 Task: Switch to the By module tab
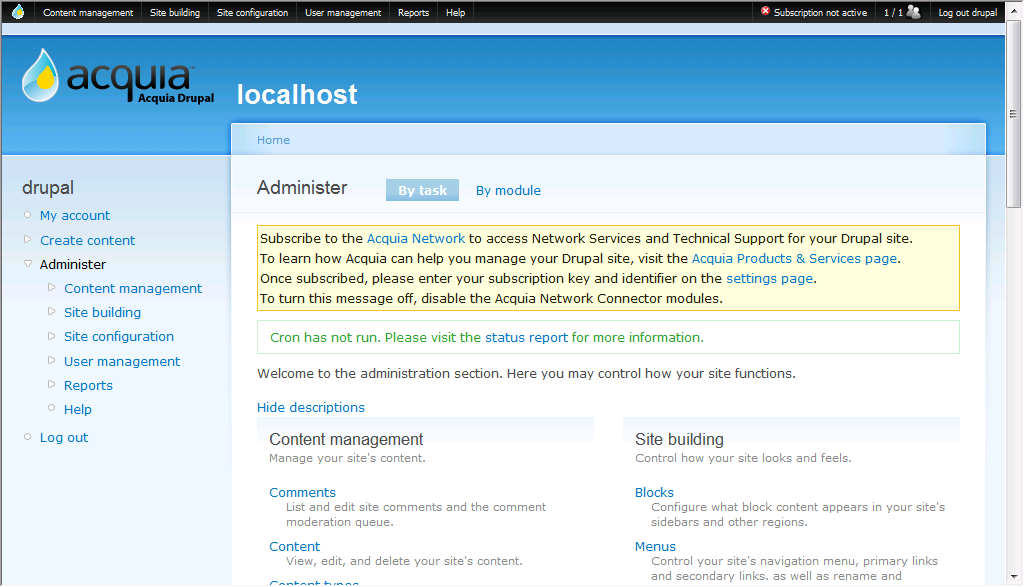(508, 190)
